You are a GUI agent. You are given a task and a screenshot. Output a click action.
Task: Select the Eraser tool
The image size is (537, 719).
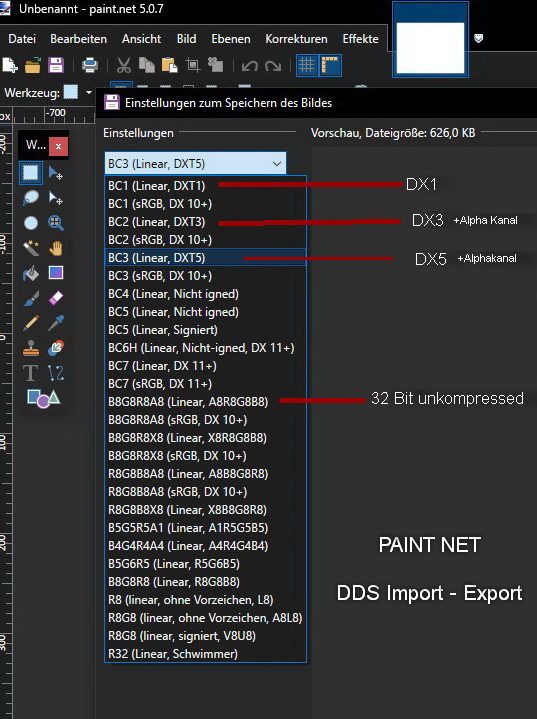(x=55, y=298)
